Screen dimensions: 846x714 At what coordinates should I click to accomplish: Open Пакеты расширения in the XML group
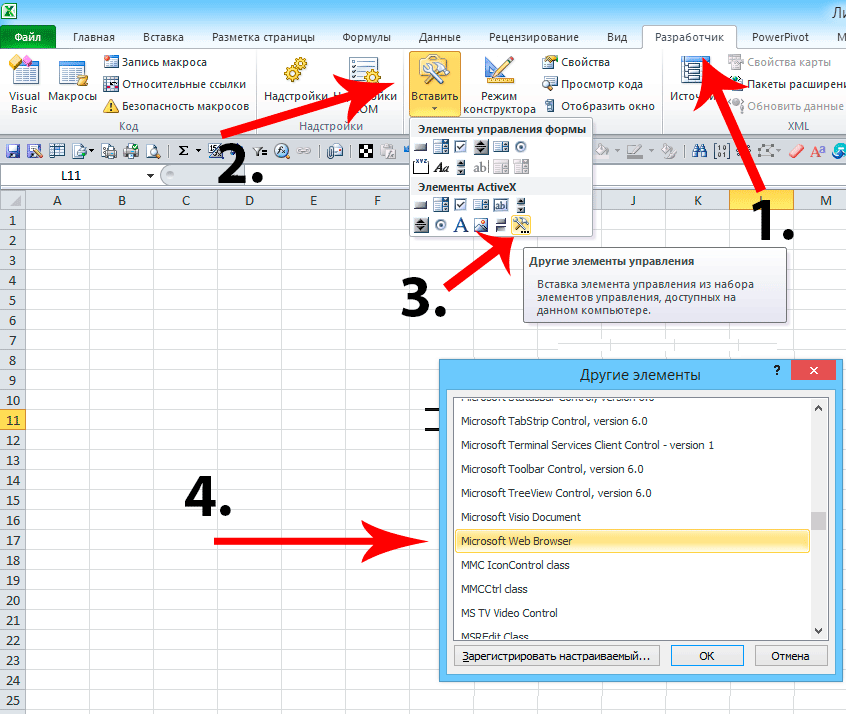click(x=787, y=84)
